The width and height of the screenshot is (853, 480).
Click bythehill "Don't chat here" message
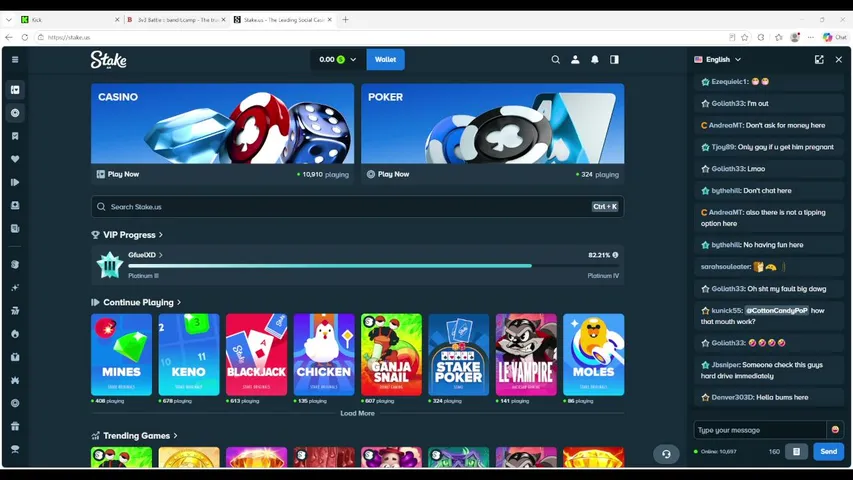769,190
